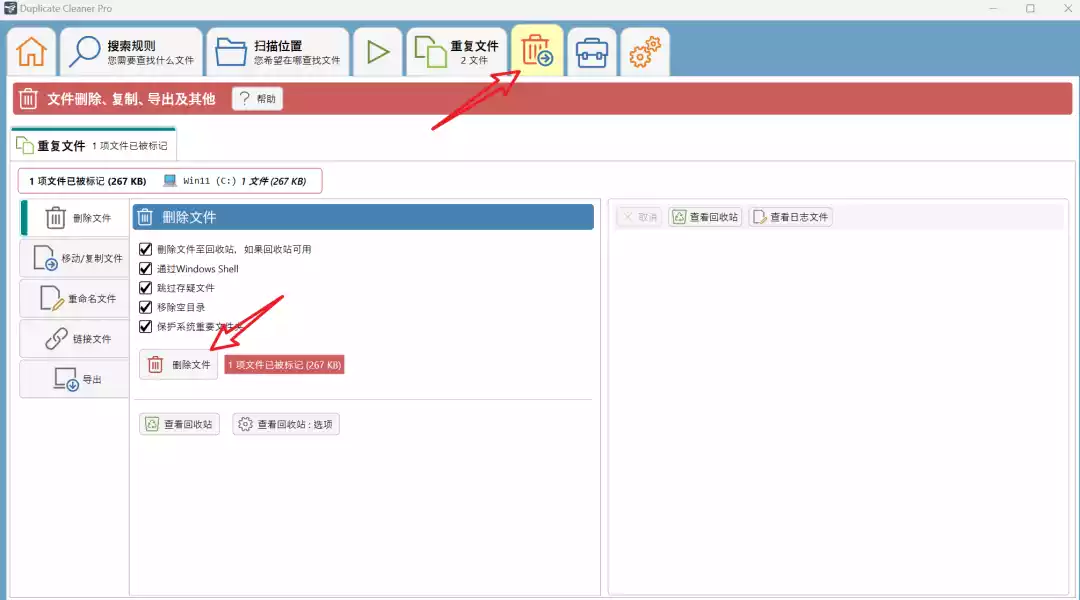
Task: Toggle 删除文件至回收站 checkbox
Action: pyautogui.click(x=146, y=249)
